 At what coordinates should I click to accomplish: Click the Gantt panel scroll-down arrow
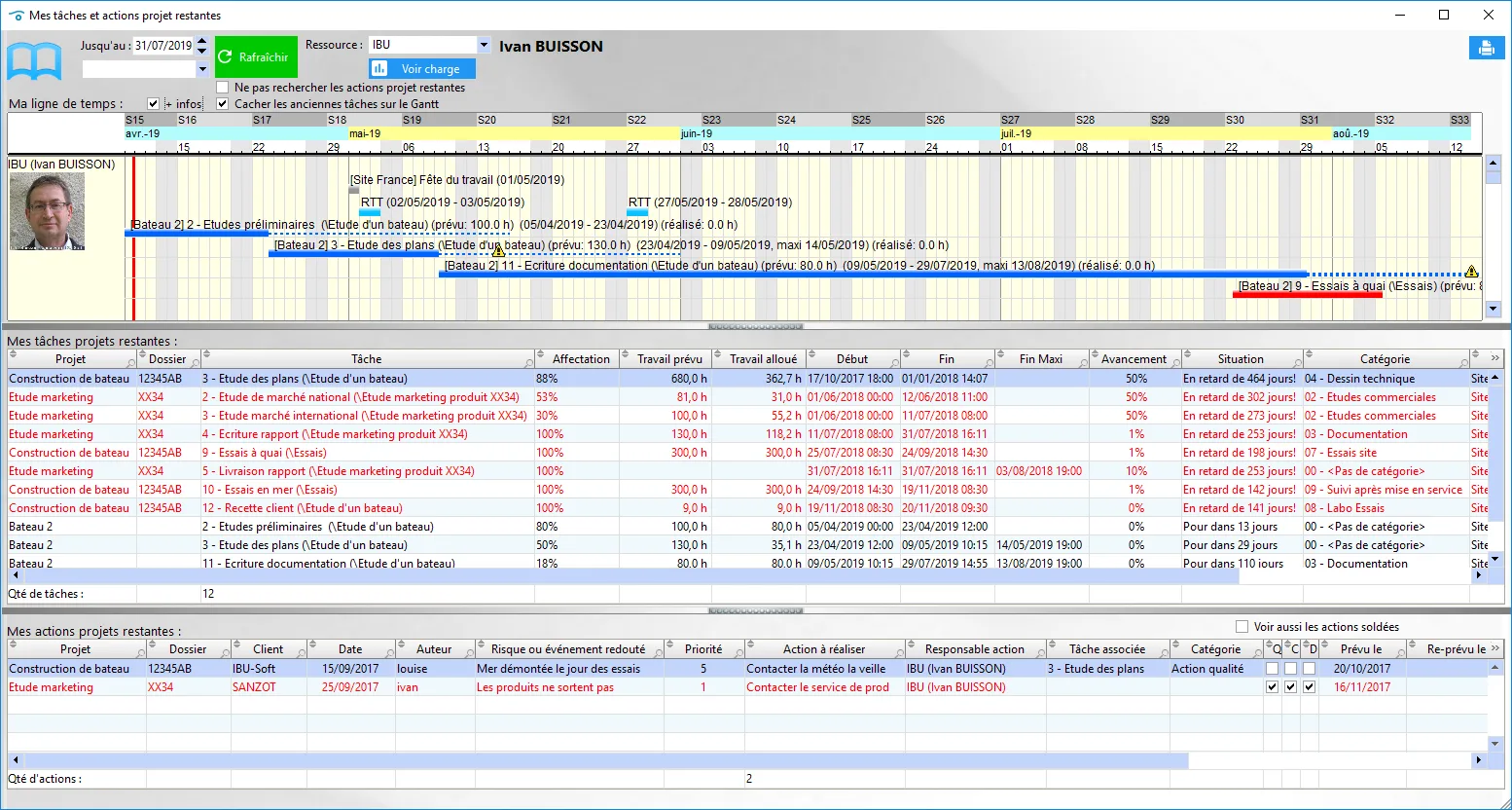click(x=1494, y=310)
